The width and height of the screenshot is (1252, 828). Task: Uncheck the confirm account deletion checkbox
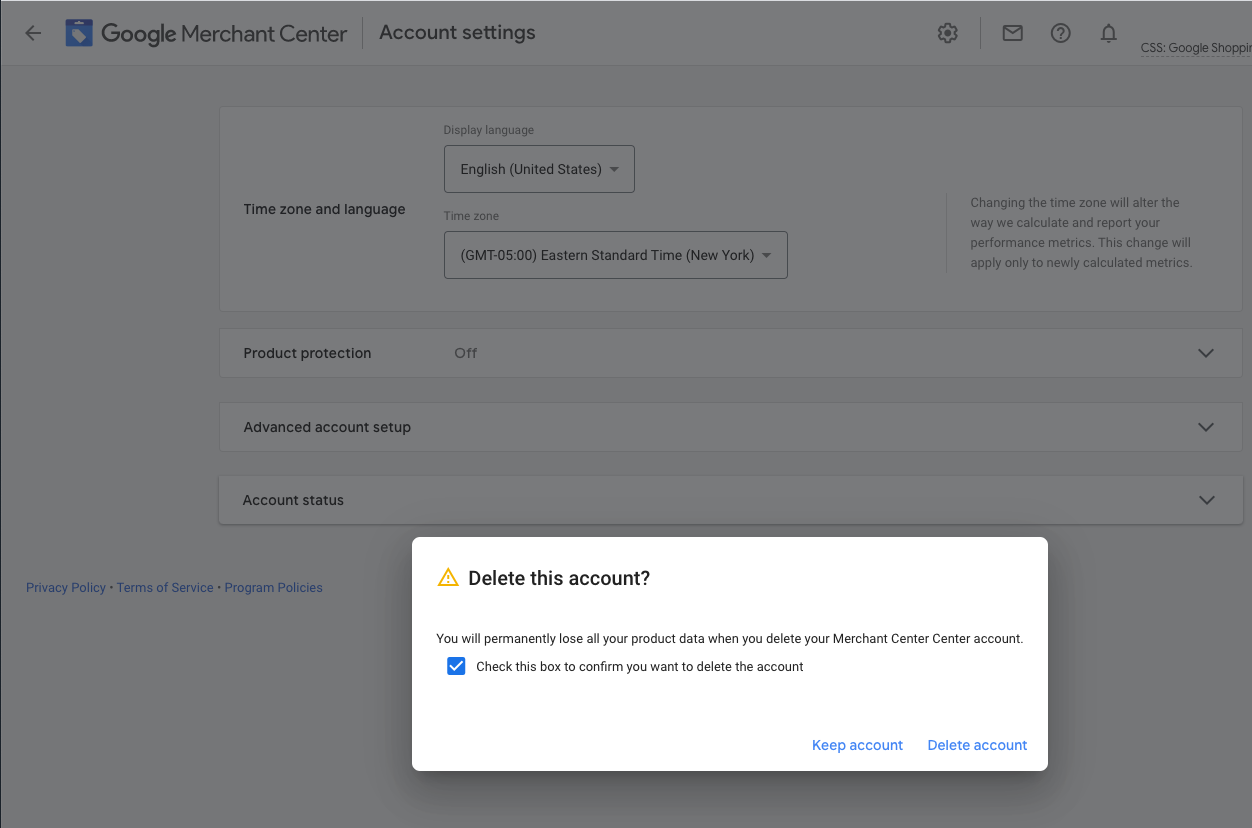[x=456, y=666]
